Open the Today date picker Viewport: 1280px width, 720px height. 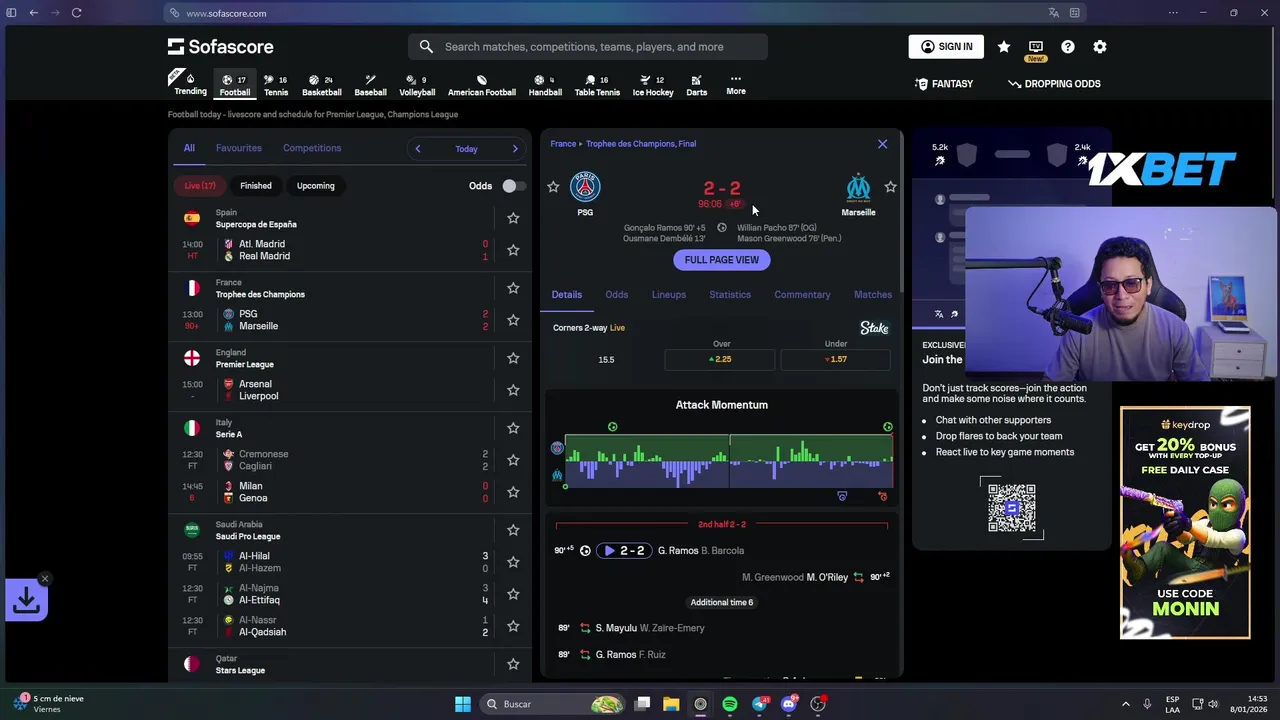[x=466, y=149]
